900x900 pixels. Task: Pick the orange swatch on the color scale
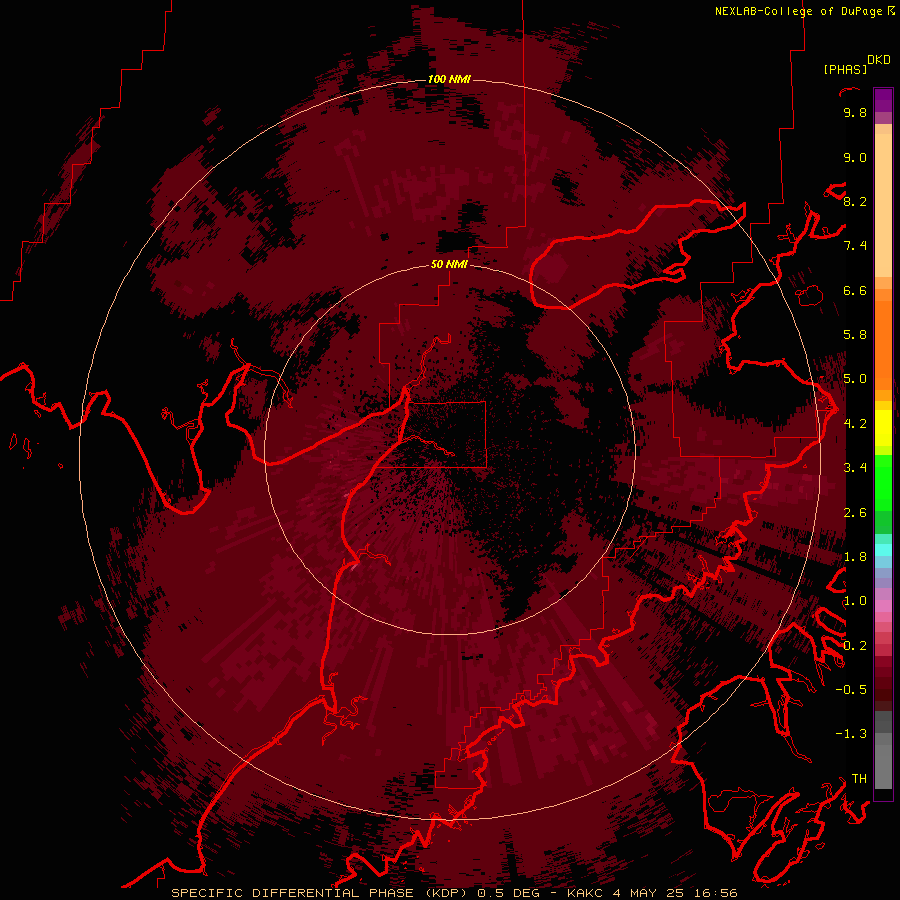point(883,344)
